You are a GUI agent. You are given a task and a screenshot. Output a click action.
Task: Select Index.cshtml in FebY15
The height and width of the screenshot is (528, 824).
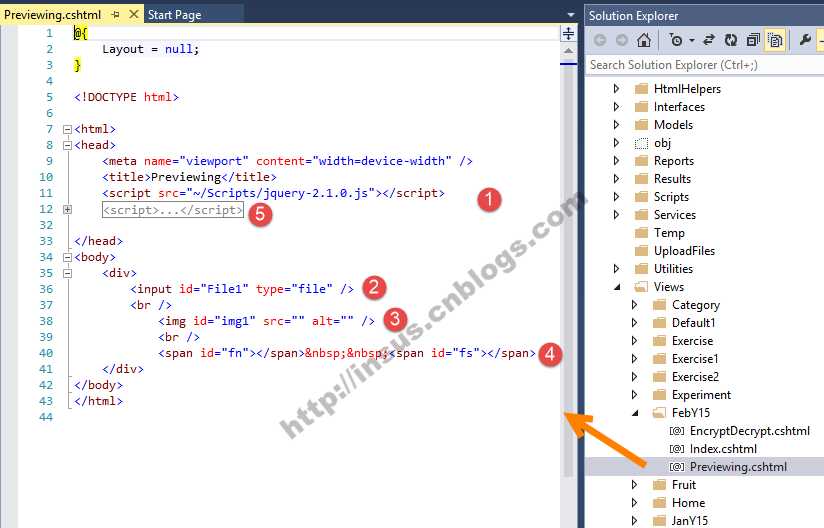[723, 449]
